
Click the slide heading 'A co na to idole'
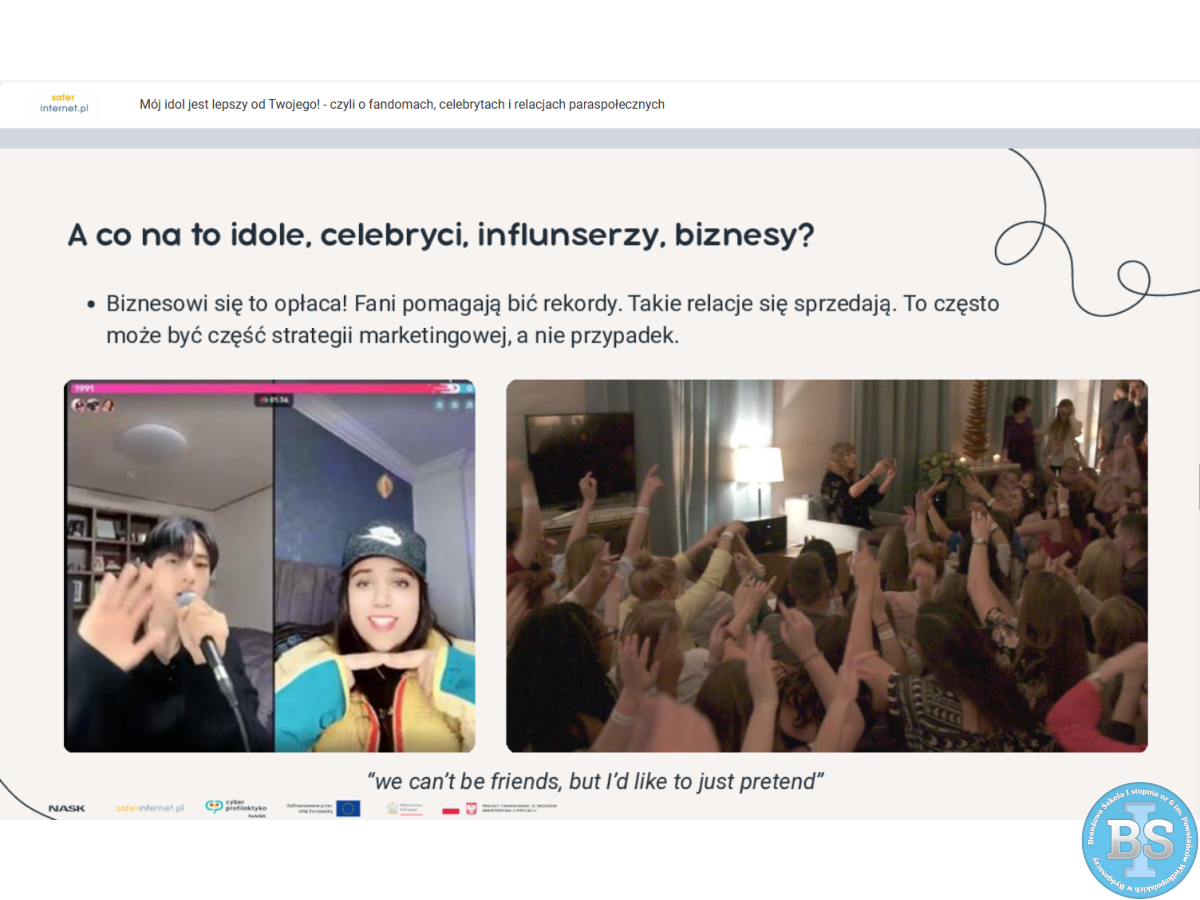440,235
